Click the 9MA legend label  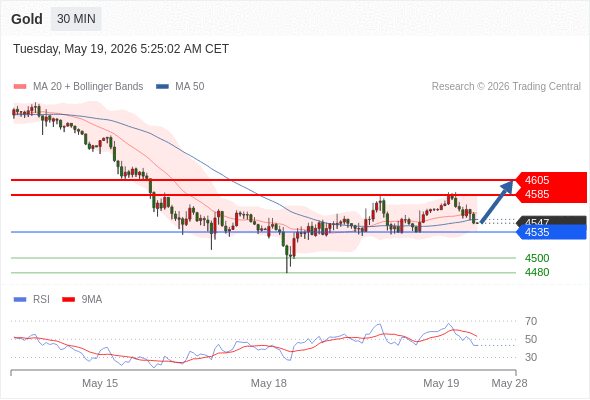tap(92, 300)
